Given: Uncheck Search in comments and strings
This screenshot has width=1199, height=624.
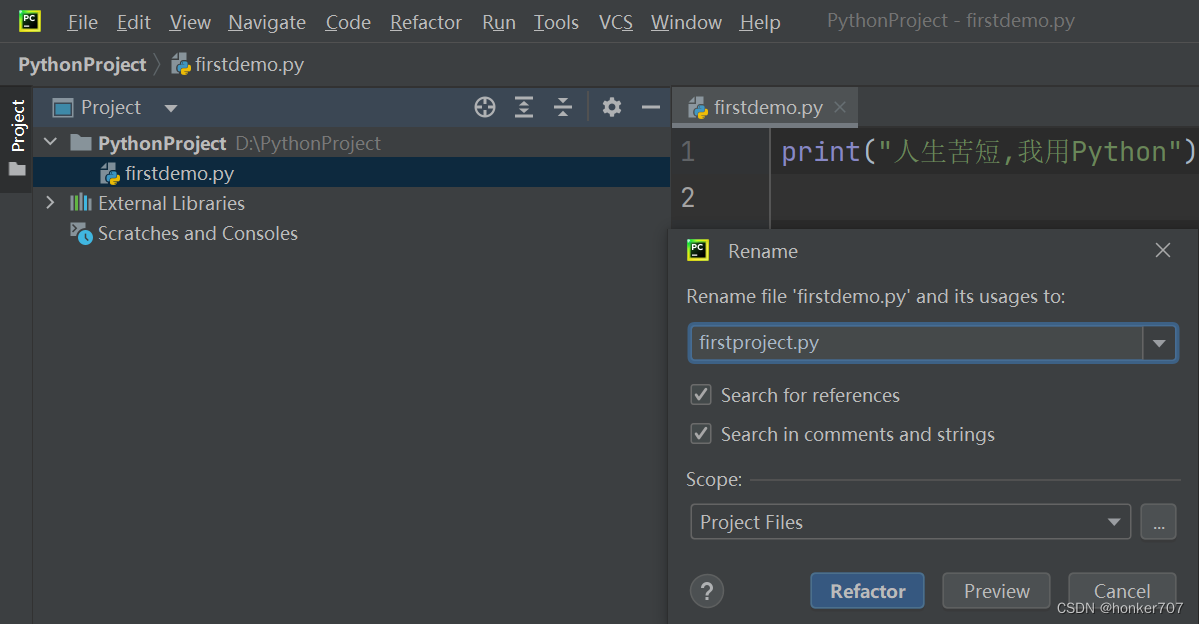Looking at the screenshot, I should pyautogui.click(x=700, y=434).
